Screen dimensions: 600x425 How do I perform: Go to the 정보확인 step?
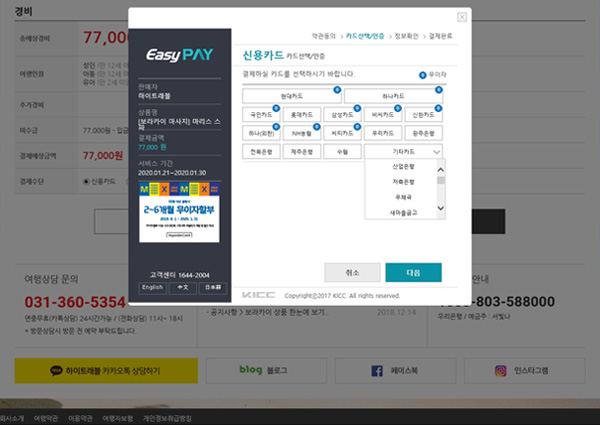click(x=406, y=36)
